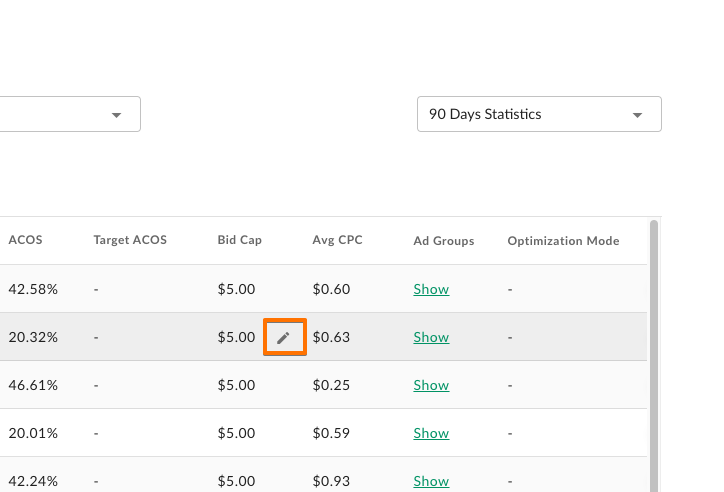Screen dimensions: 724x492
Task: Click Bid Cap $5.00 in the $0.59 CPC row
Action: tap(236, 433)
